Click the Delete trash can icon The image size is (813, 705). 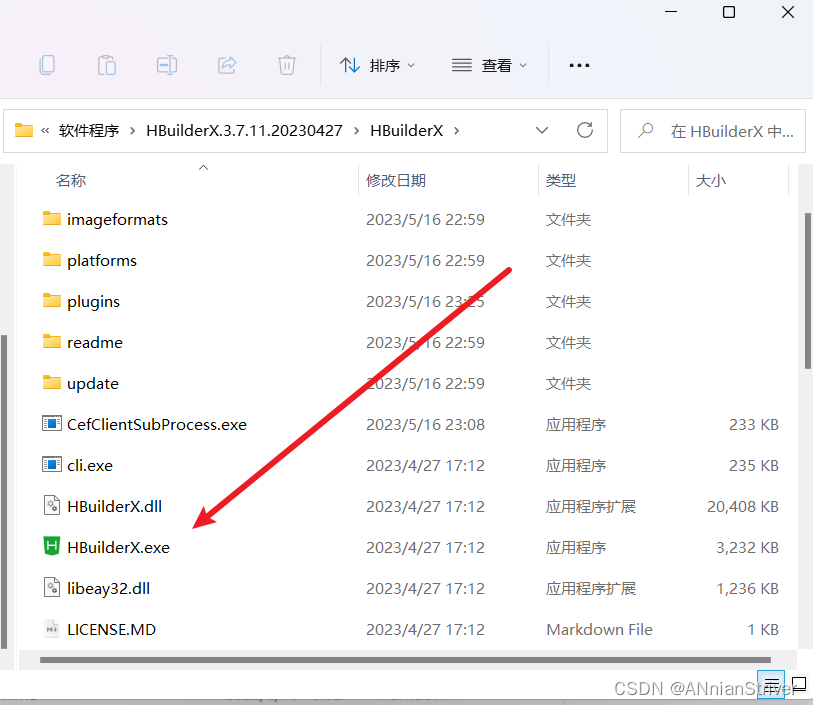pyautogui.click(x=287, y=66)
